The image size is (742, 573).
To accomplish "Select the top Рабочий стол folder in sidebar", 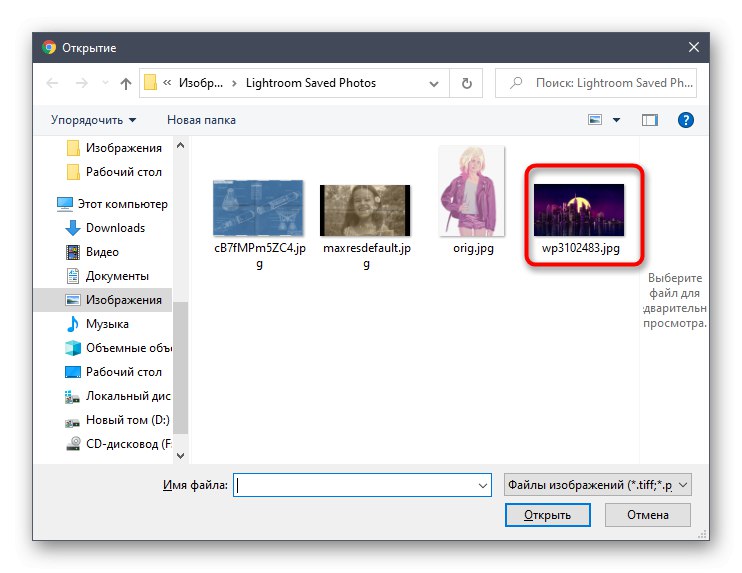I will [114, 172].
